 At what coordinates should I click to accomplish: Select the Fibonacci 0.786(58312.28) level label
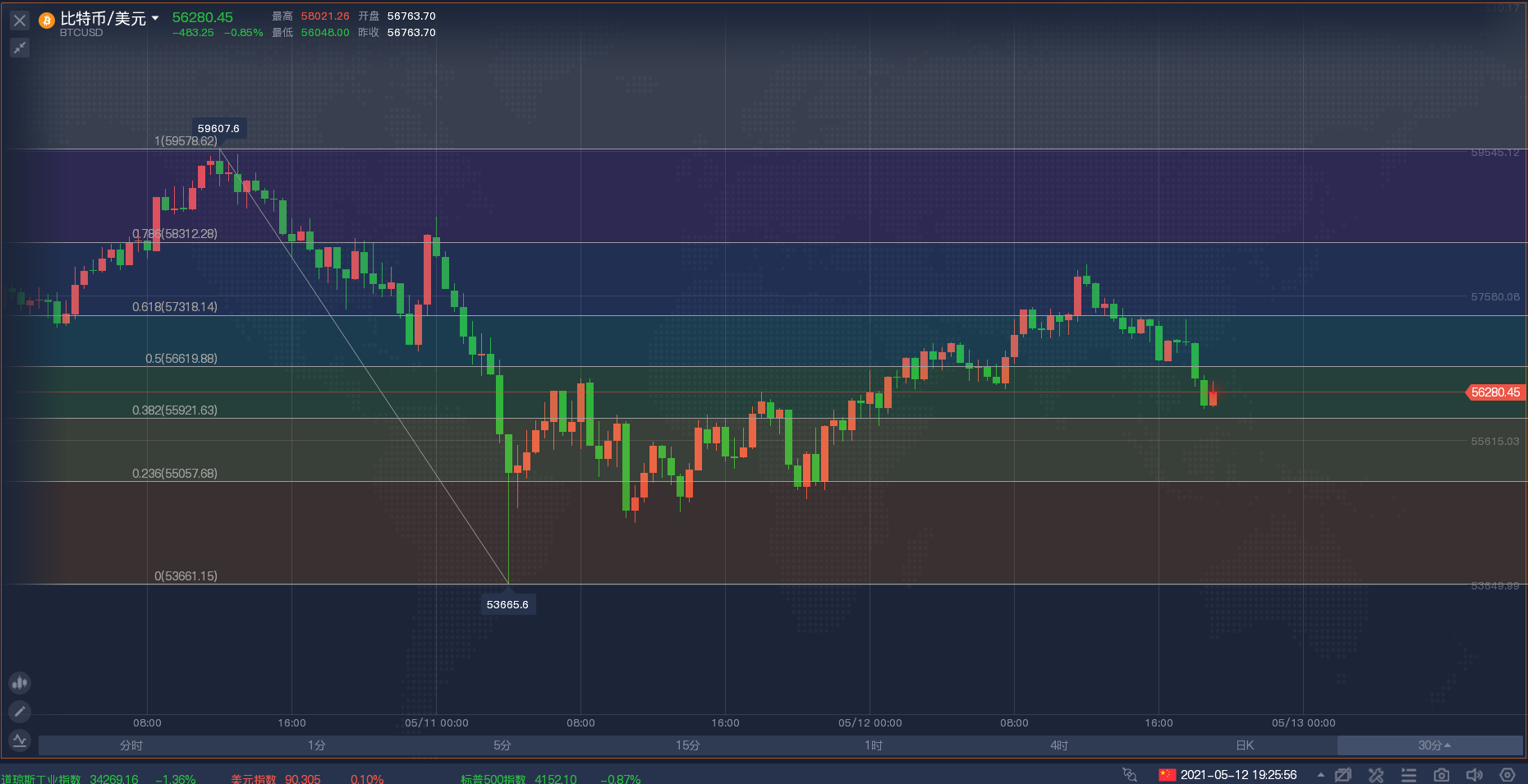pos(175,234)
